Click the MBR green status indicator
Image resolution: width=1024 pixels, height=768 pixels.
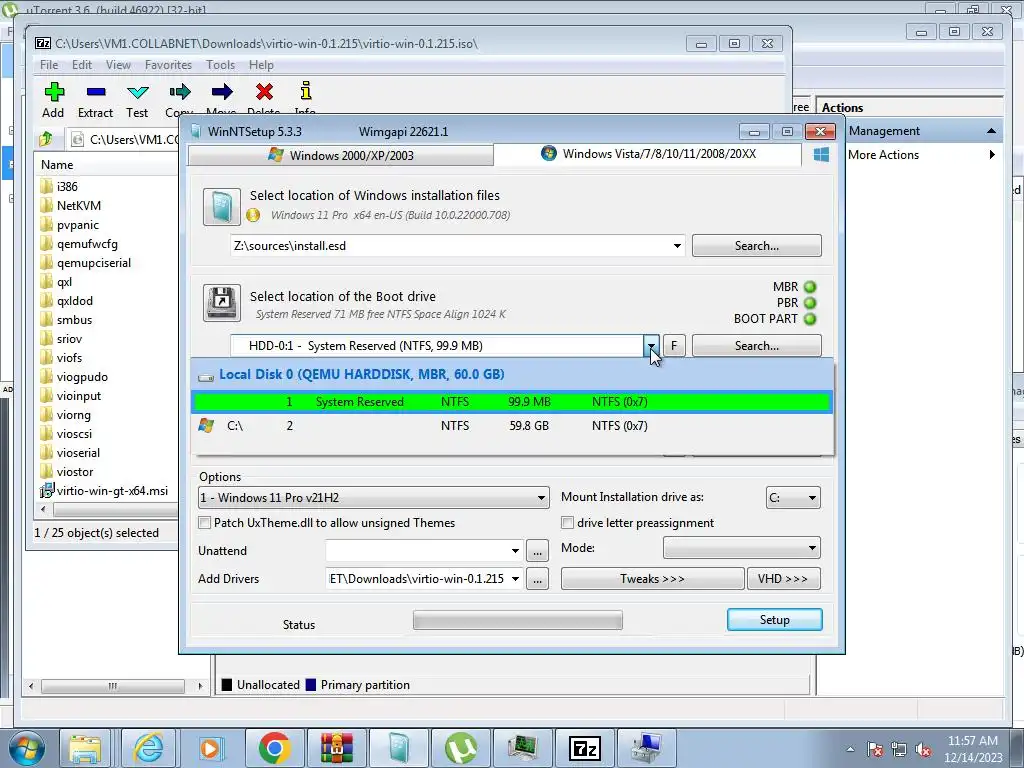(x=810, y=287)
